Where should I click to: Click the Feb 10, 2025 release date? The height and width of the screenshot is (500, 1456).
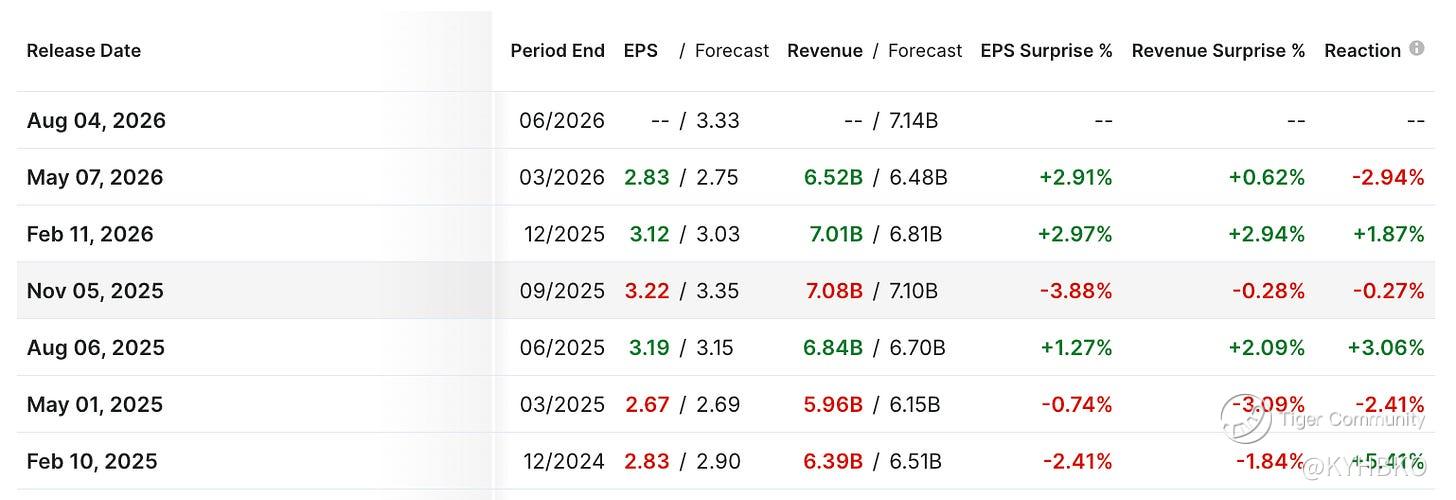pyautogui.click(x=91, y=461)
